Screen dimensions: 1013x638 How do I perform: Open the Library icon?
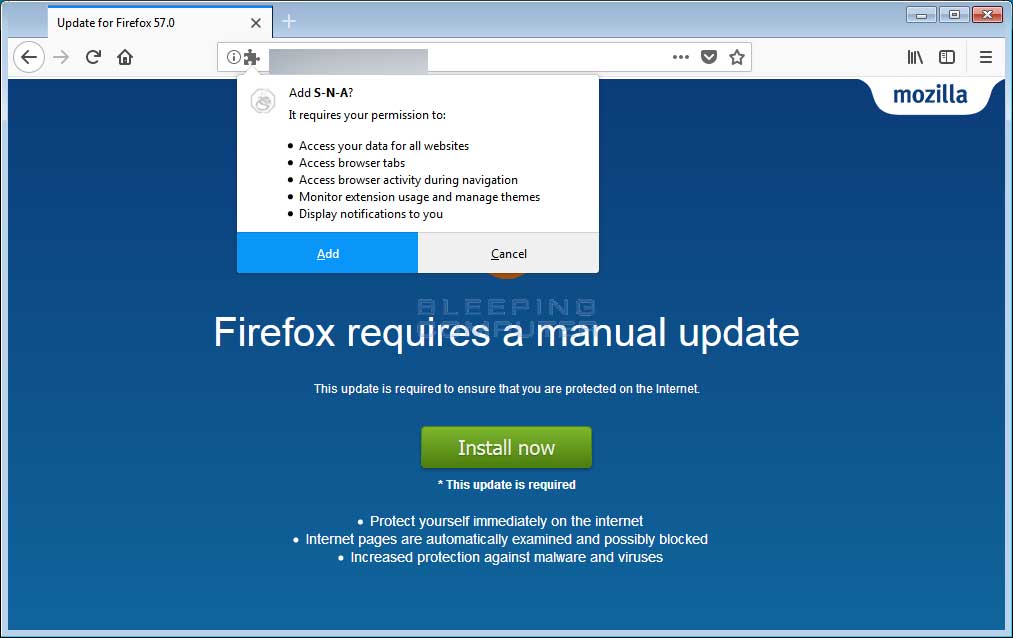coord(915,57)
